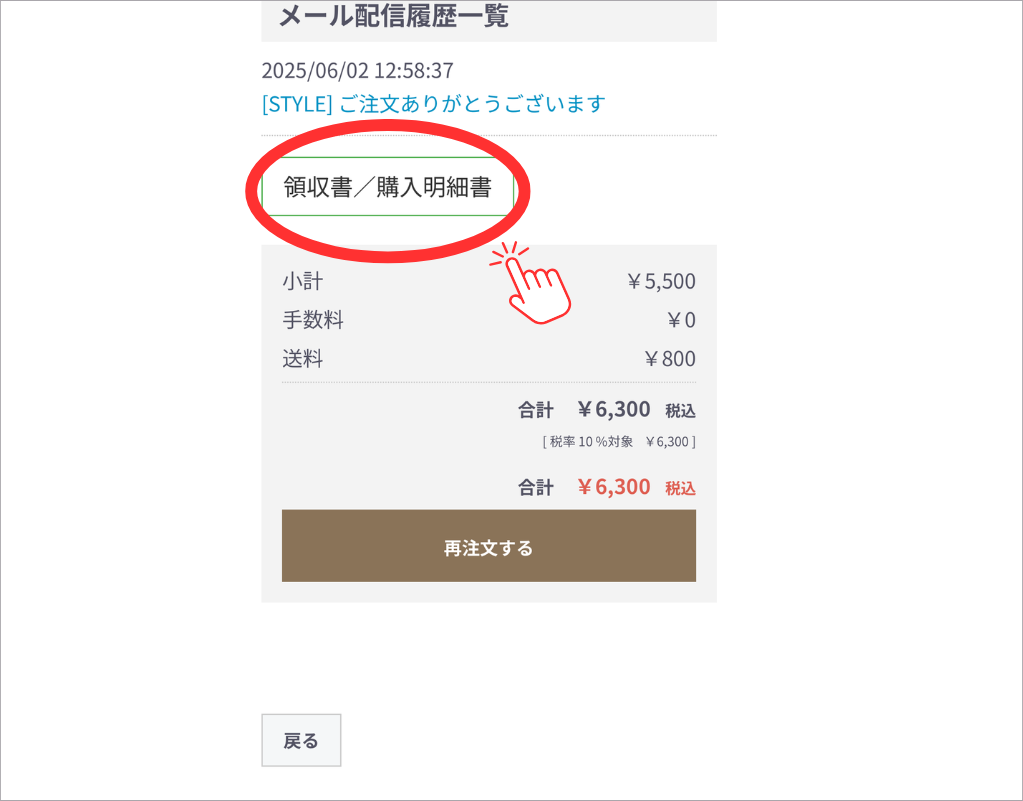Click the 2025/06/02 12:58:37 timestamp

click(358, 70)
